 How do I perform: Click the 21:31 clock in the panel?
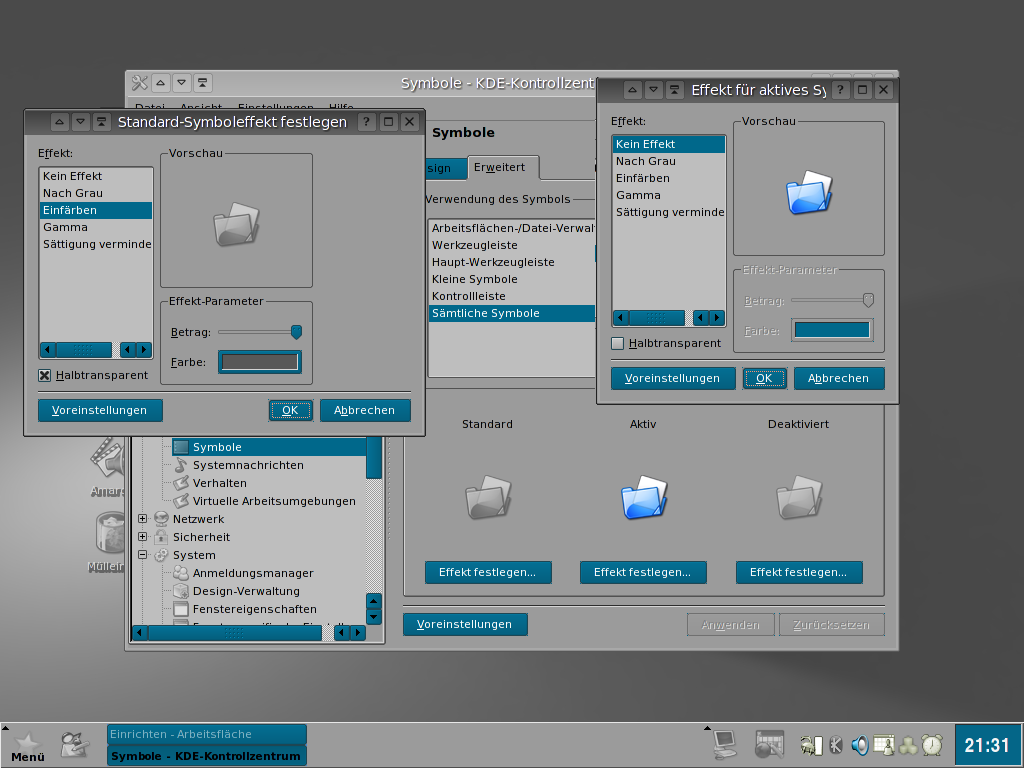[x=987, y=745]
